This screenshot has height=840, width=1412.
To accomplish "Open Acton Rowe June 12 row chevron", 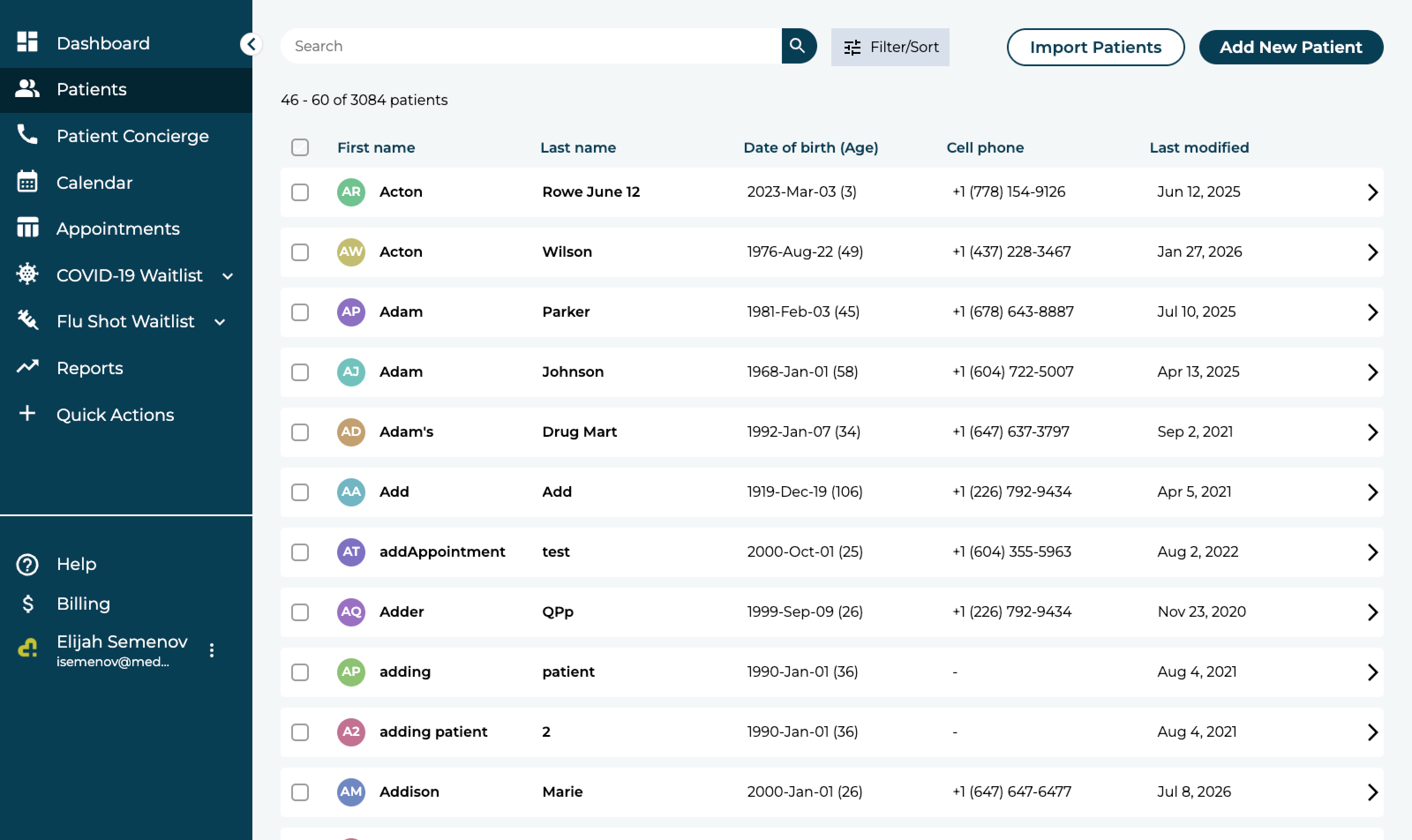I will pos(1372,192).
